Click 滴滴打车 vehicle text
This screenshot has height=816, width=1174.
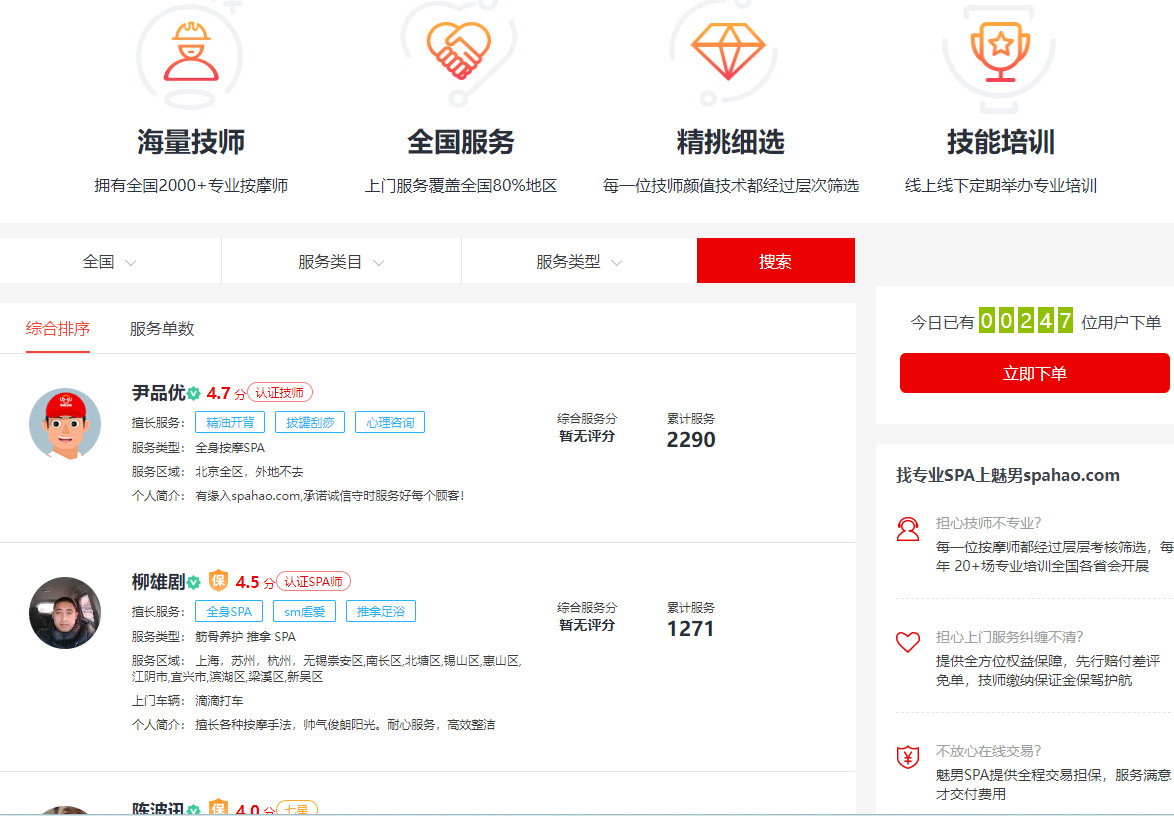pyautogui.click(x=219, y=701)
